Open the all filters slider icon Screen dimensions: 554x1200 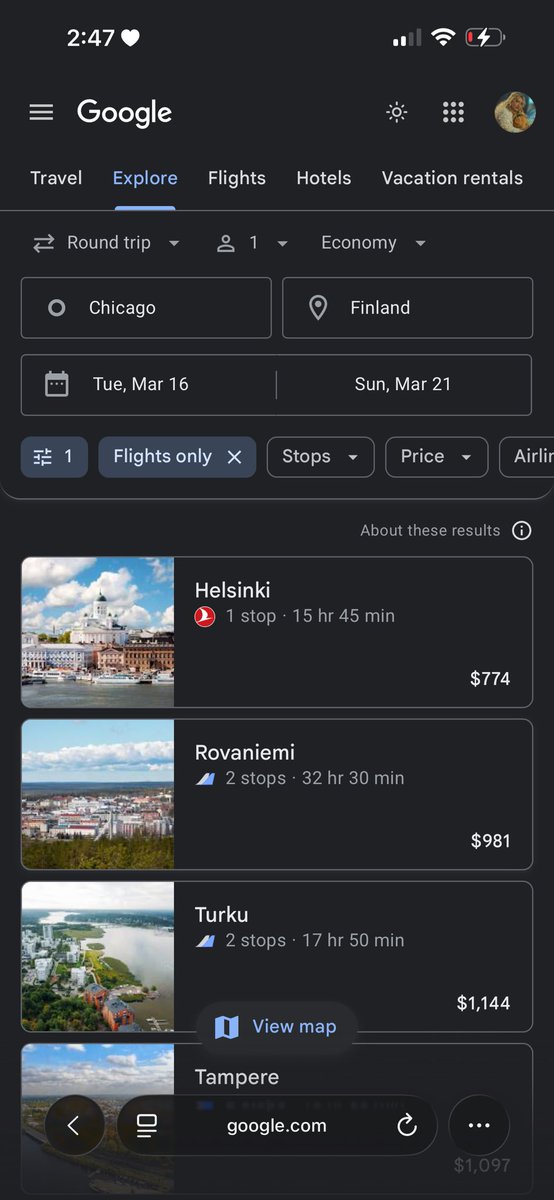[x=55, y=457]
